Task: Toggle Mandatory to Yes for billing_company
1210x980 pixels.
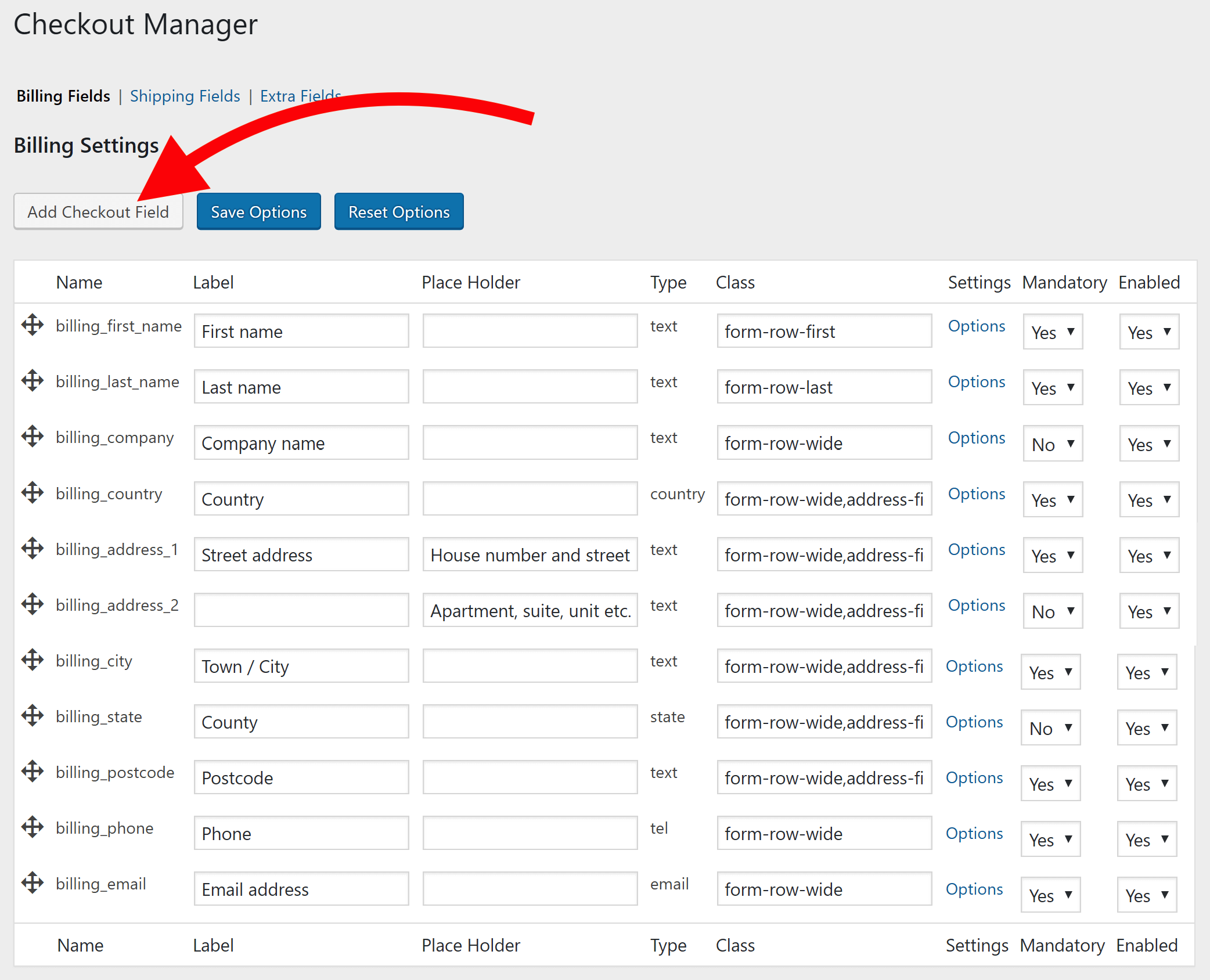Action: click(x=1052, y=444)
